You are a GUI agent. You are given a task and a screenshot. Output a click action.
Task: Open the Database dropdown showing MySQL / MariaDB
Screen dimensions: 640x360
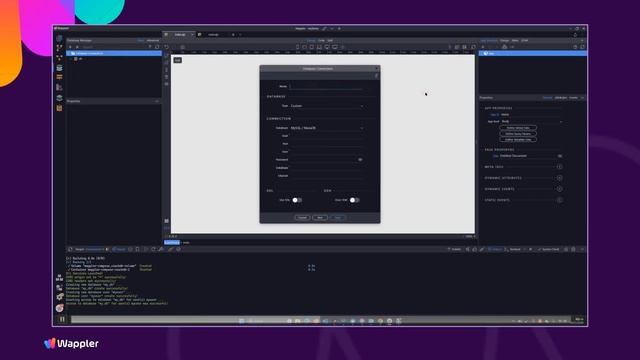(326, 128)
